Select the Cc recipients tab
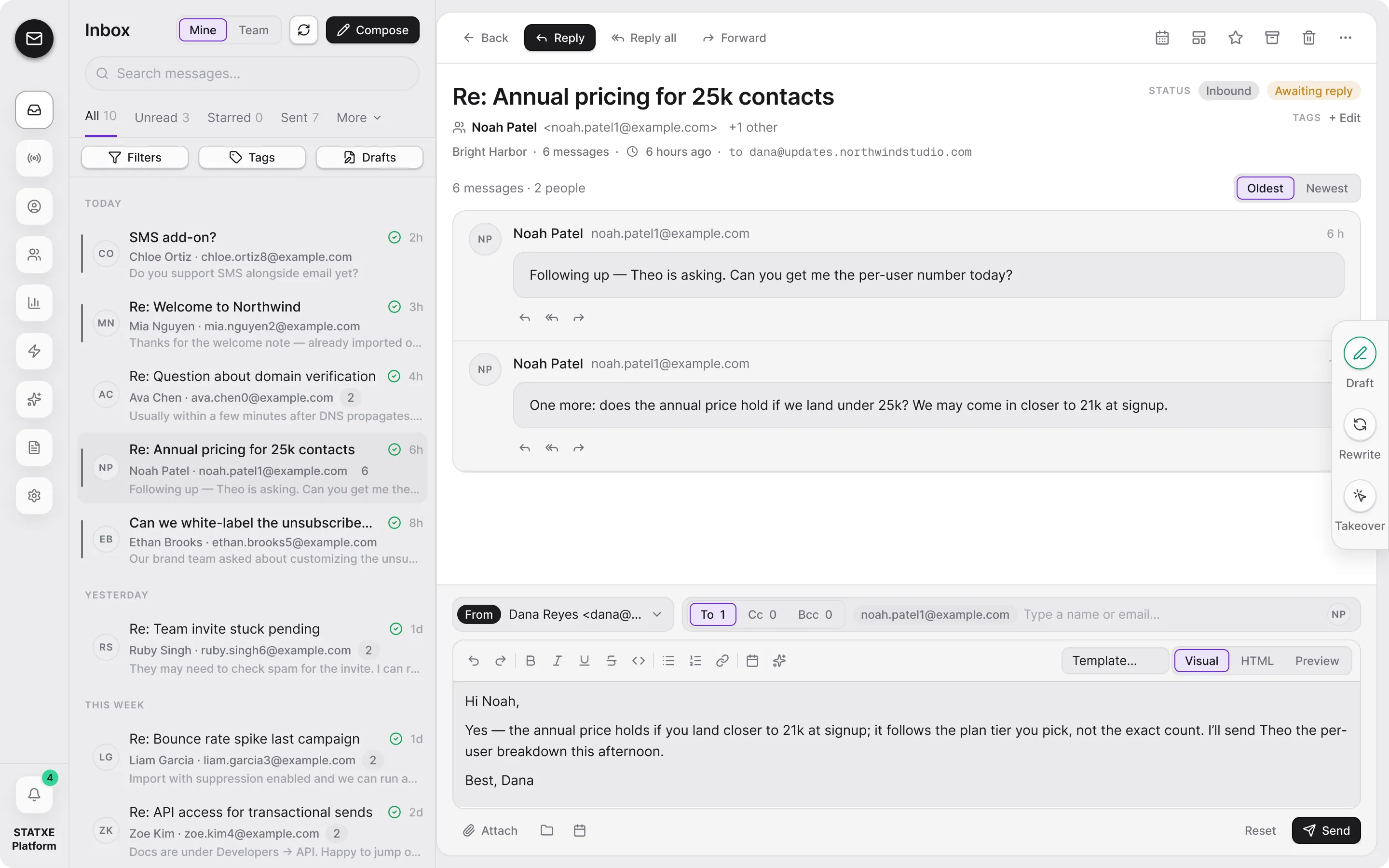Image resolution: width=1389 pixels, height=868 pixels. pyautogui.click(x=762, y=614)
